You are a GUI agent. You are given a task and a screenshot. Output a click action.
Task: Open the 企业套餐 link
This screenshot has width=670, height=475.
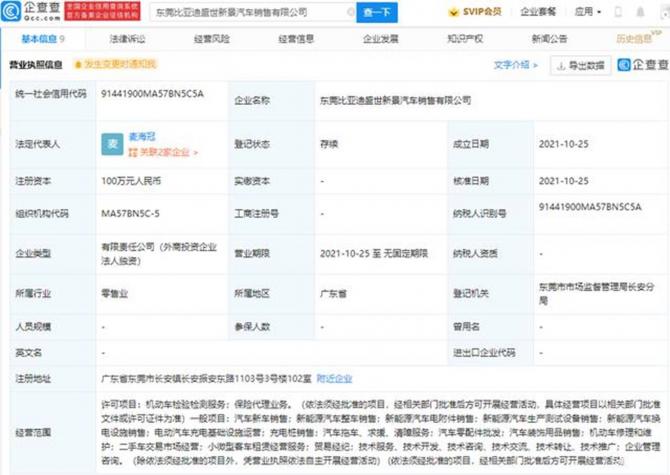[541, 12]
